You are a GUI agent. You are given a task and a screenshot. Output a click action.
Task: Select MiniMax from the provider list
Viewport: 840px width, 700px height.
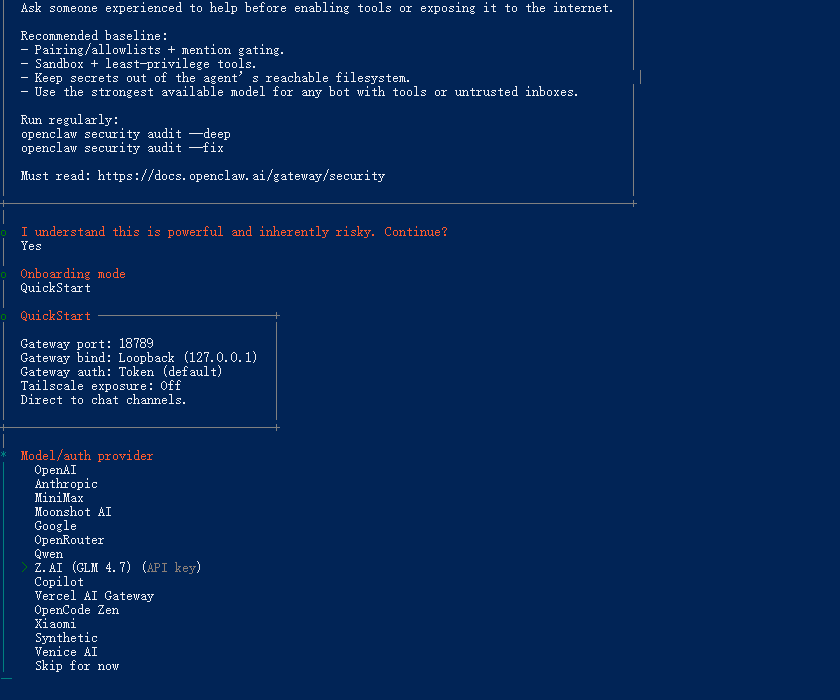point(59,498)
